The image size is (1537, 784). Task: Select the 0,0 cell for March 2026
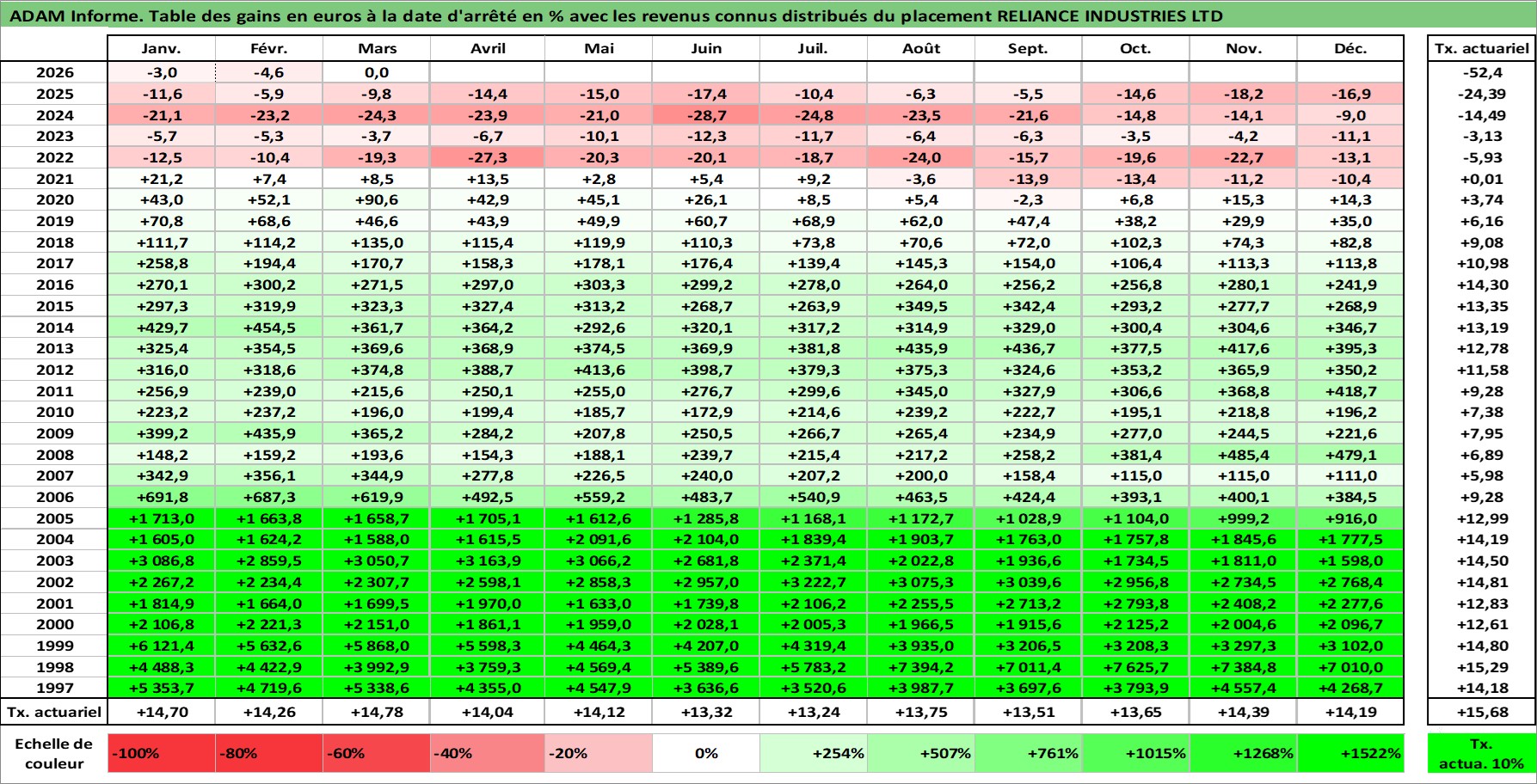point(377,73)
